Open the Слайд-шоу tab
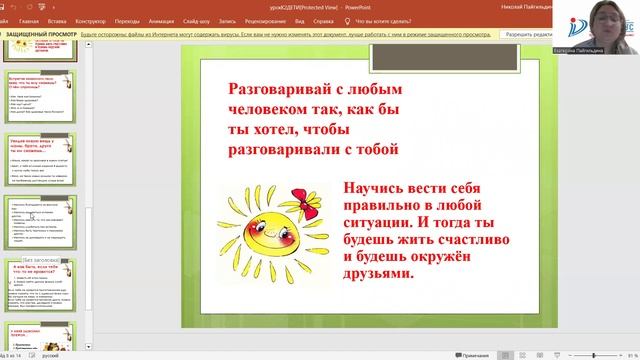Screen dimensions: 640x360 pos(196,21)
